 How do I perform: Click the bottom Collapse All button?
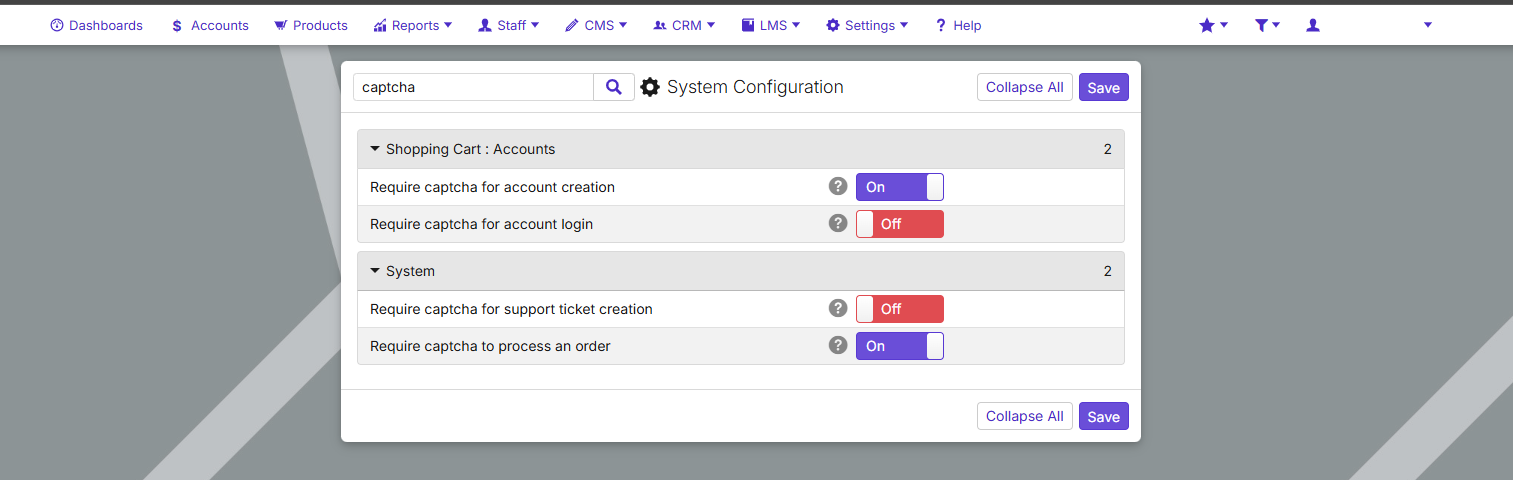1025,416
